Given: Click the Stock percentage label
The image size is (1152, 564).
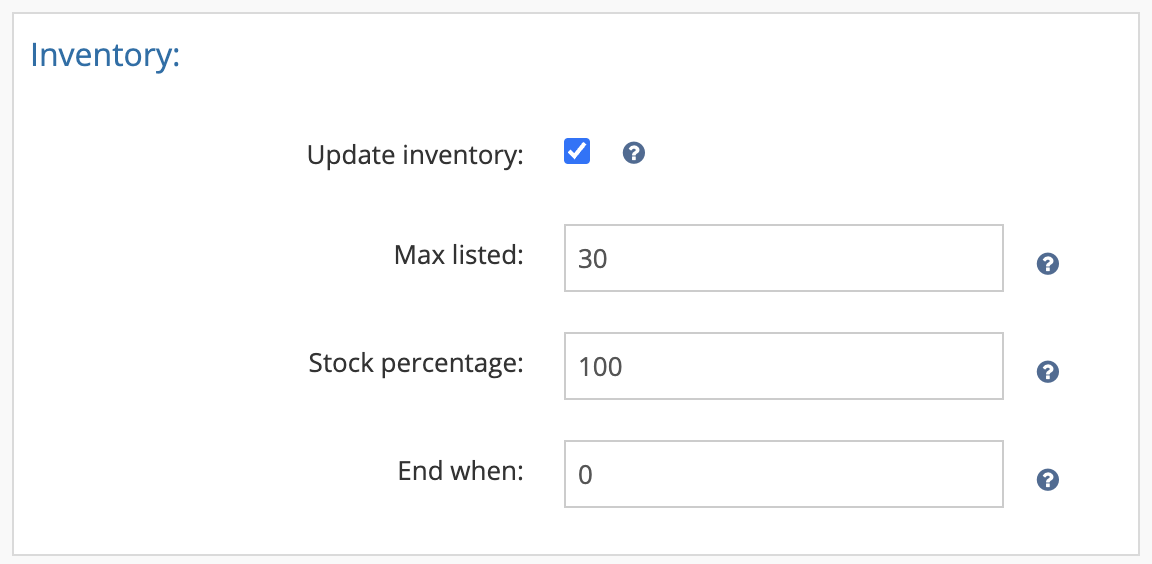Looking at the screenshot, I should point(416,364).
